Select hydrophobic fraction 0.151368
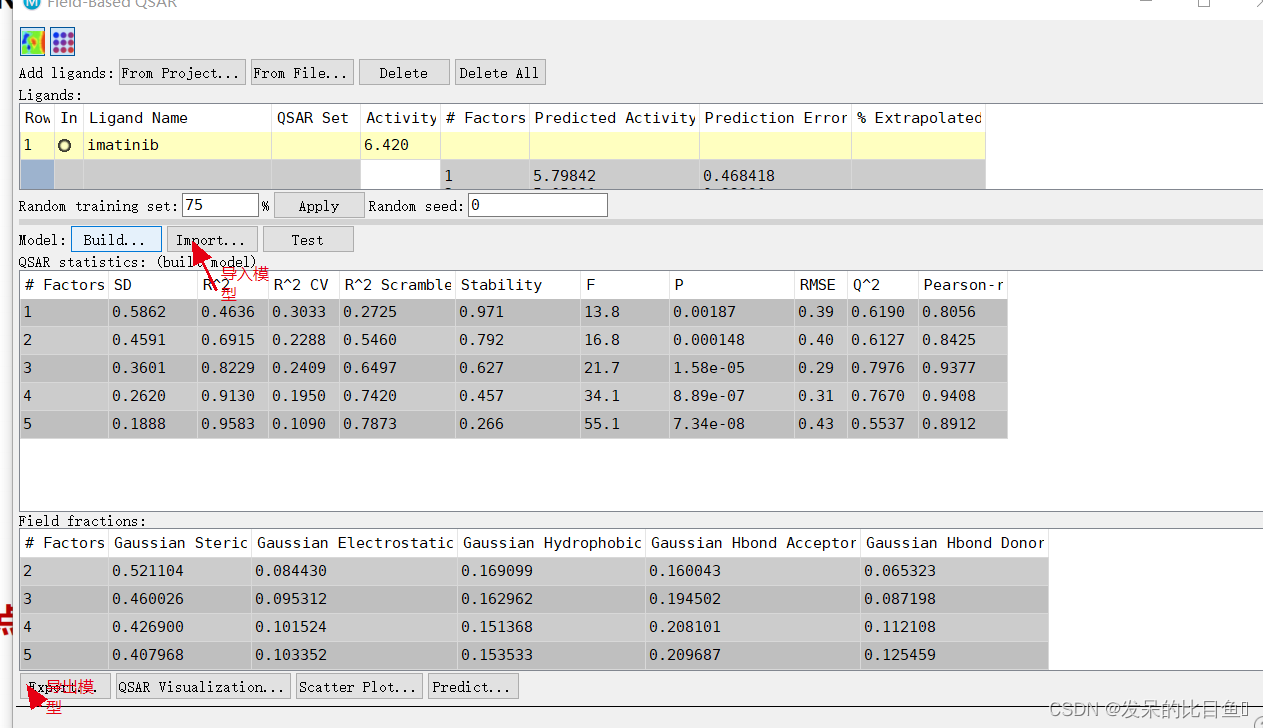Viewport: 1263px width, 728px height. point(551,627)
